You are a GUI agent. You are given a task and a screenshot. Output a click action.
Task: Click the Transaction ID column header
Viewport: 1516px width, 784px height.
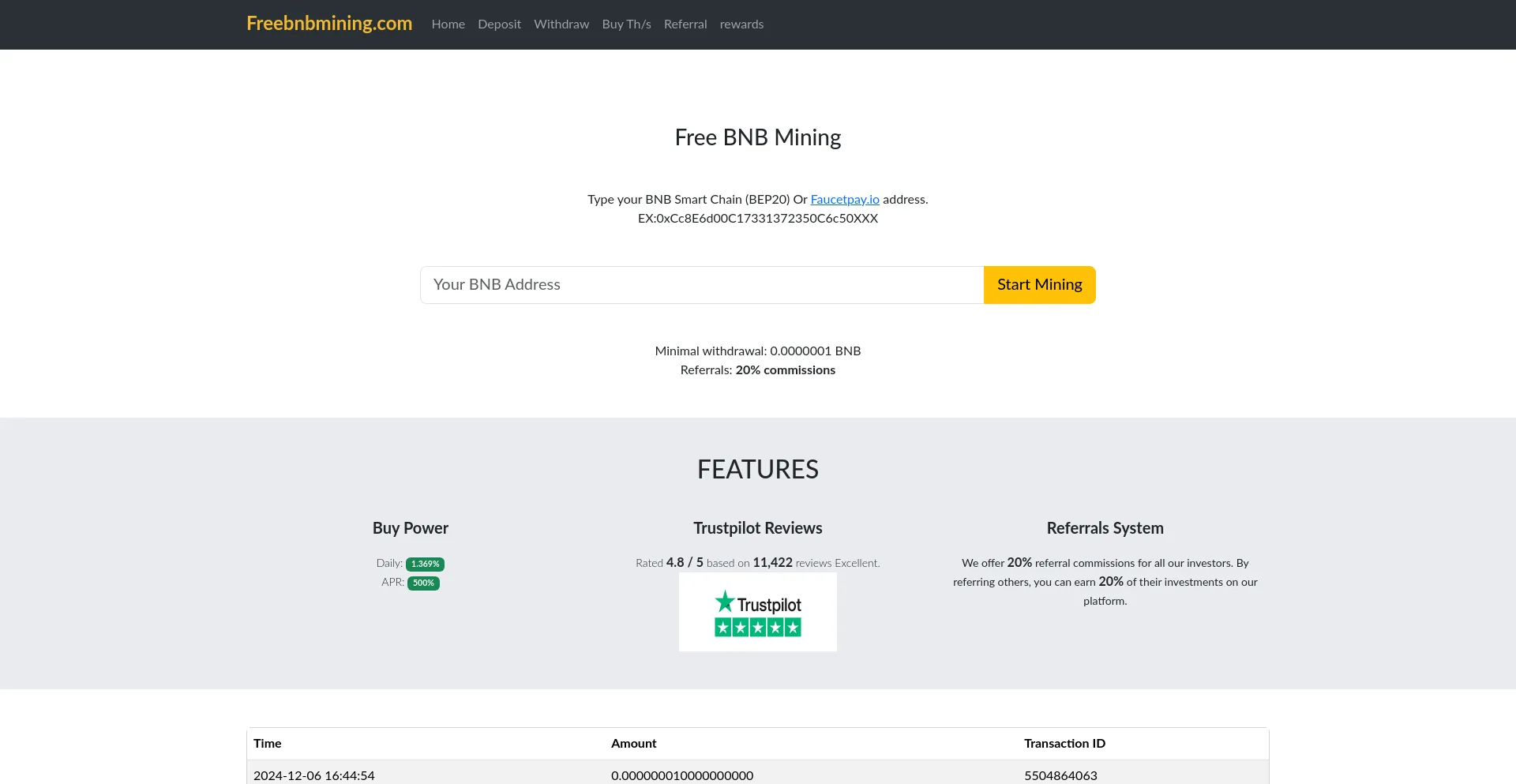pos(1064,743)
